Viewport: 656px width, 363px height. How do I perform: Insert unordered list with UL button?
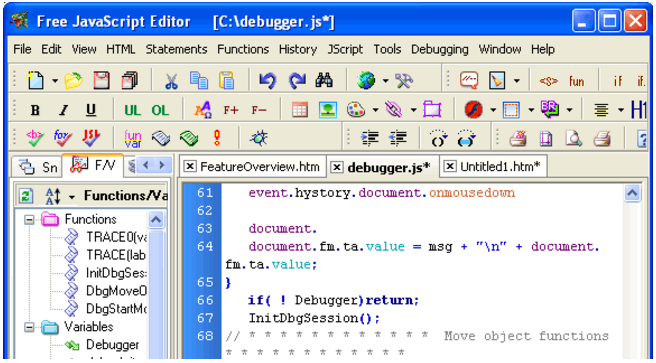[x=132, y=110]
